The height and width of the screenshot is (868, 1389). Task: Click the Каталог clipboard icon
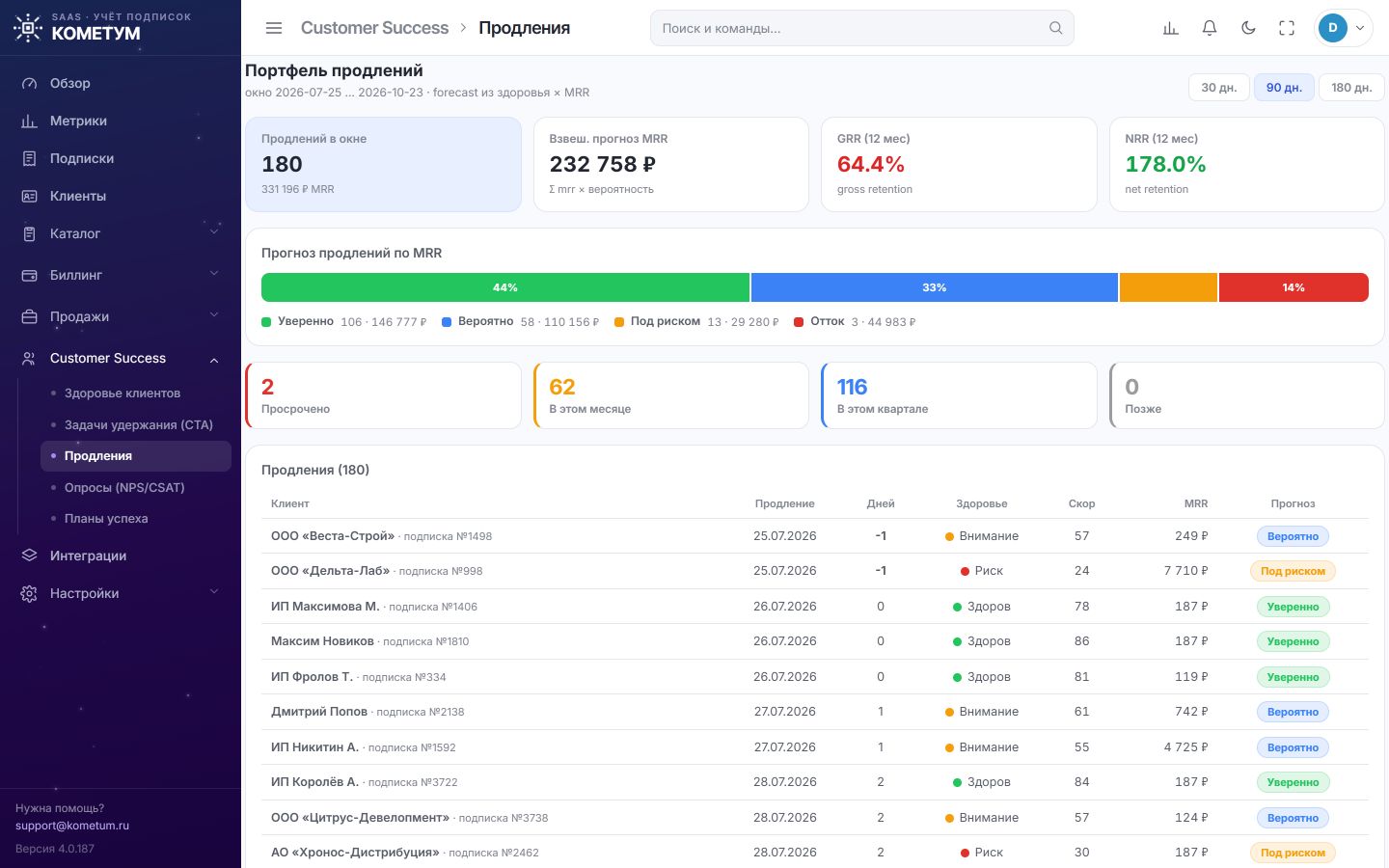point(30,233)
